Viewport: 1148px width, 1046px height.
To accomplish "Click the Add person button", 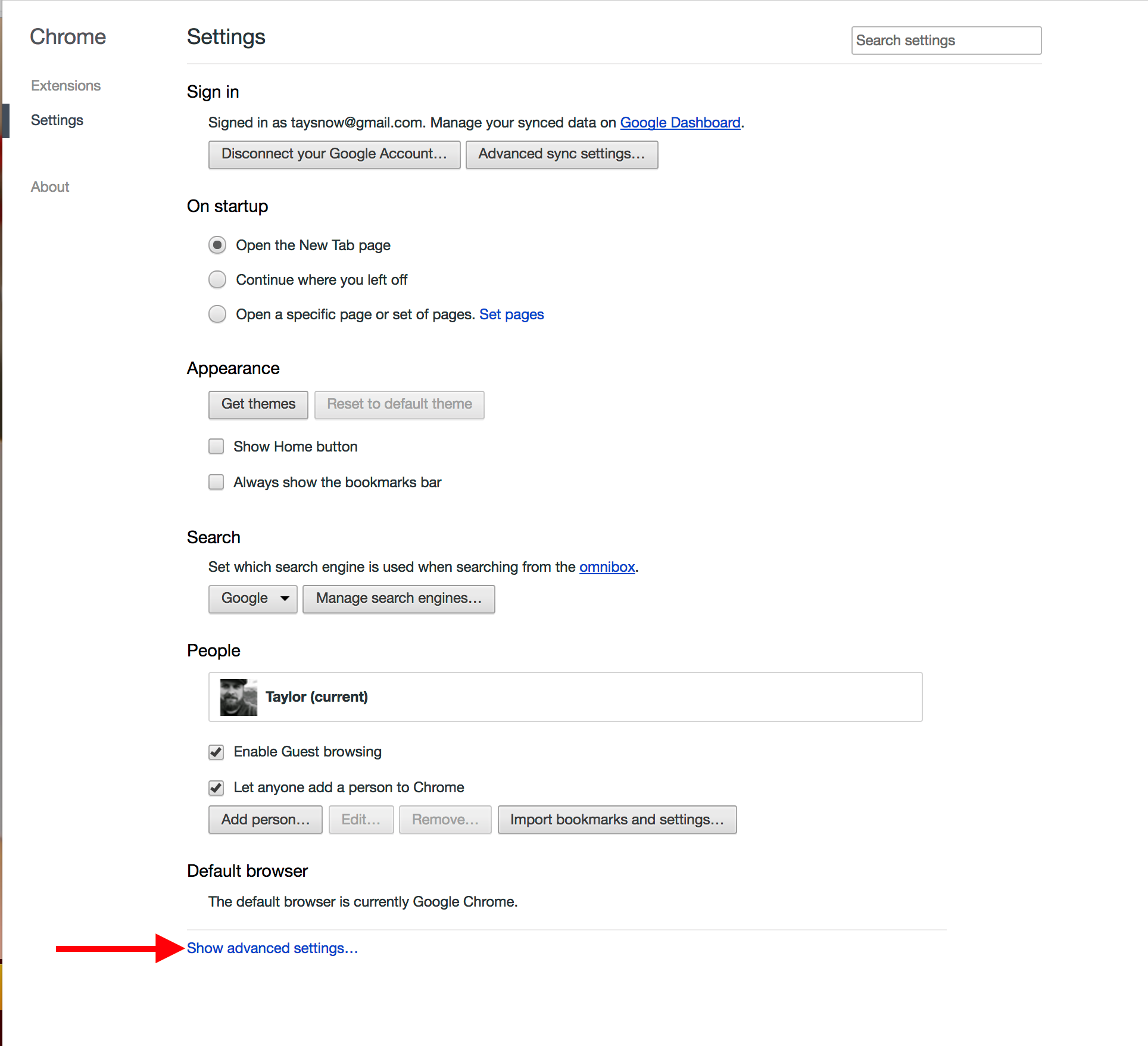I will point(266,820).
